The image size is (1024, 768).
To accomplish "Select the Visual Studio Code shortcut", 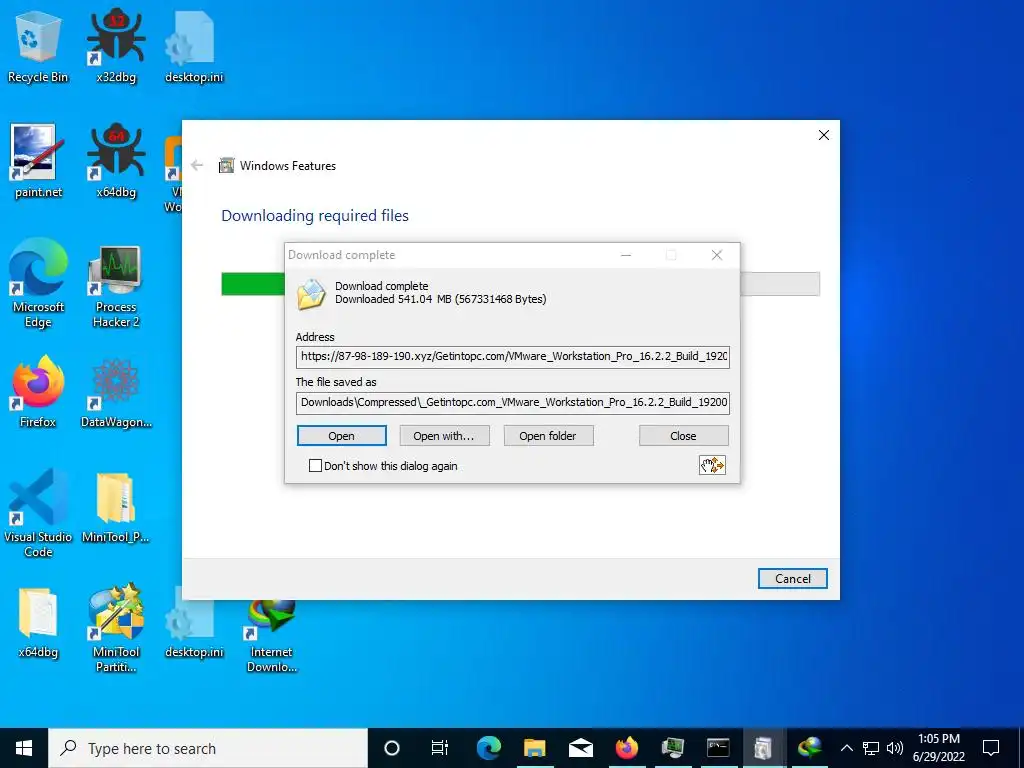I will [x=38, y=513].
